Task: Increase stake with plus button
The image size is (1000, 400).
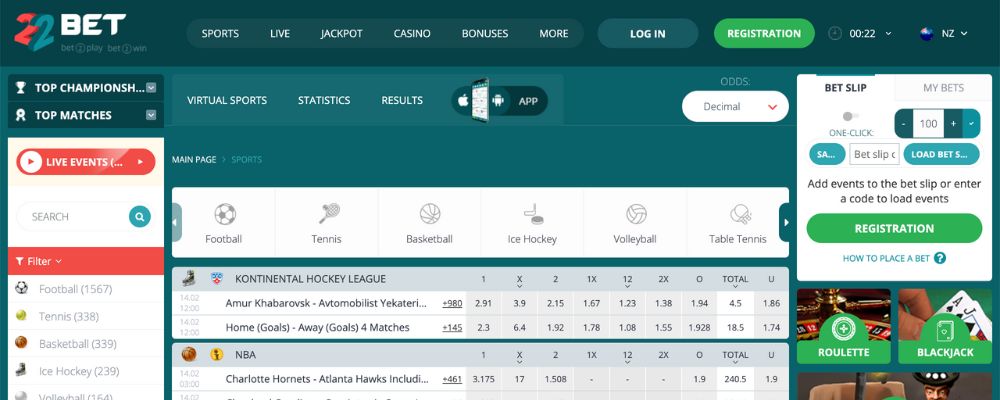Action: [x=953, y=124]
